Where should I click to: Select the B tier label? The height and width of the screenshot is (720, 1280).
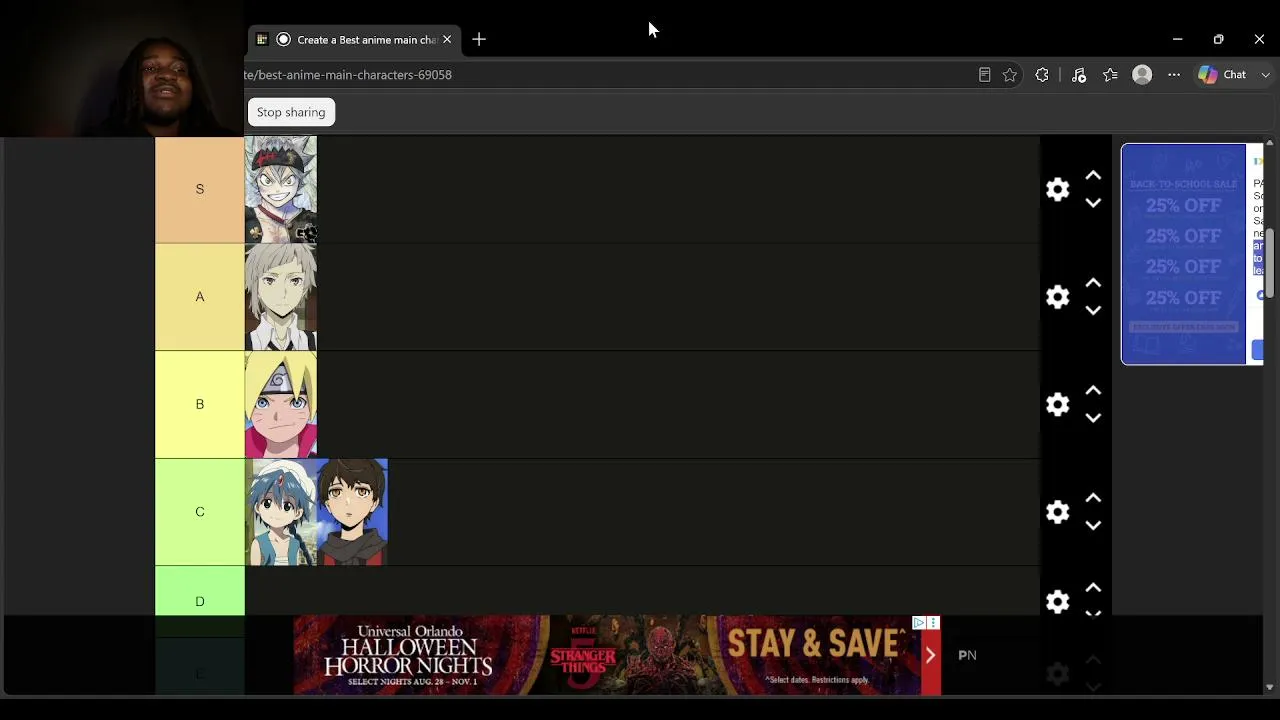(x=200, y=404)
